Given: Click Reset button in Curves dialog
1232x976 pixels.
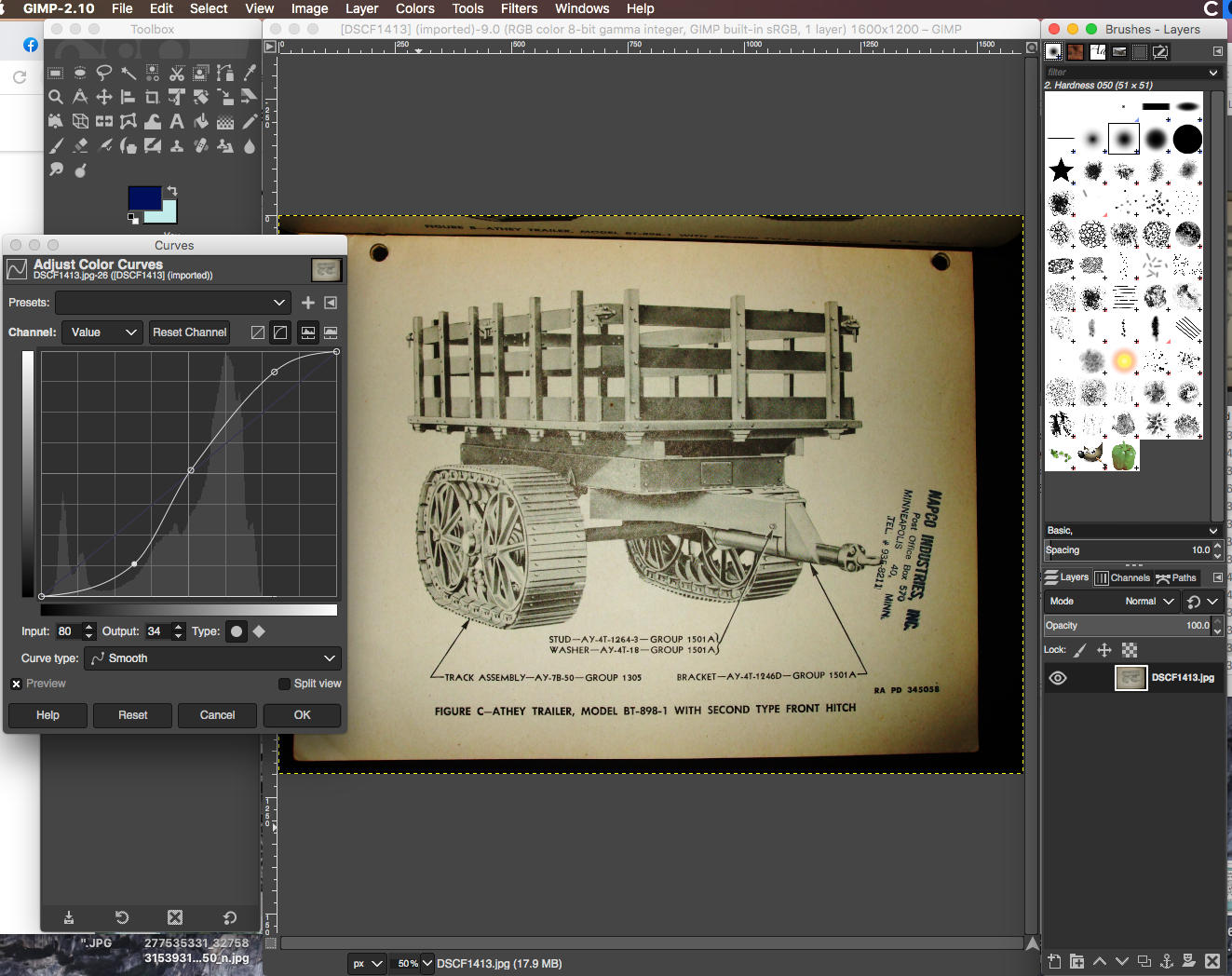Looking at the screenshot, I should pos(132,715).
